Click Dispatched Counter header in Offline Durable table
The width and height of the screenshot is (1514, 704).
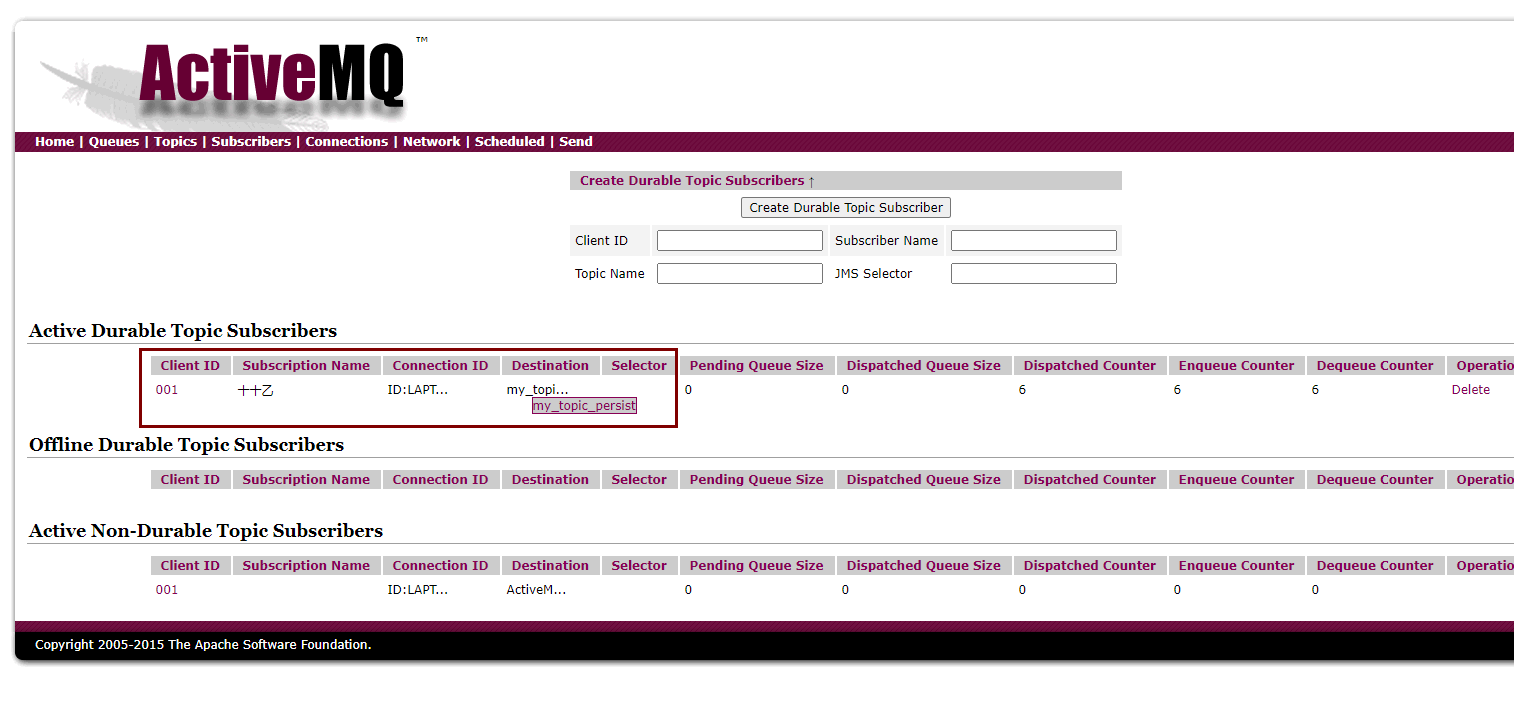[1090, 480]
